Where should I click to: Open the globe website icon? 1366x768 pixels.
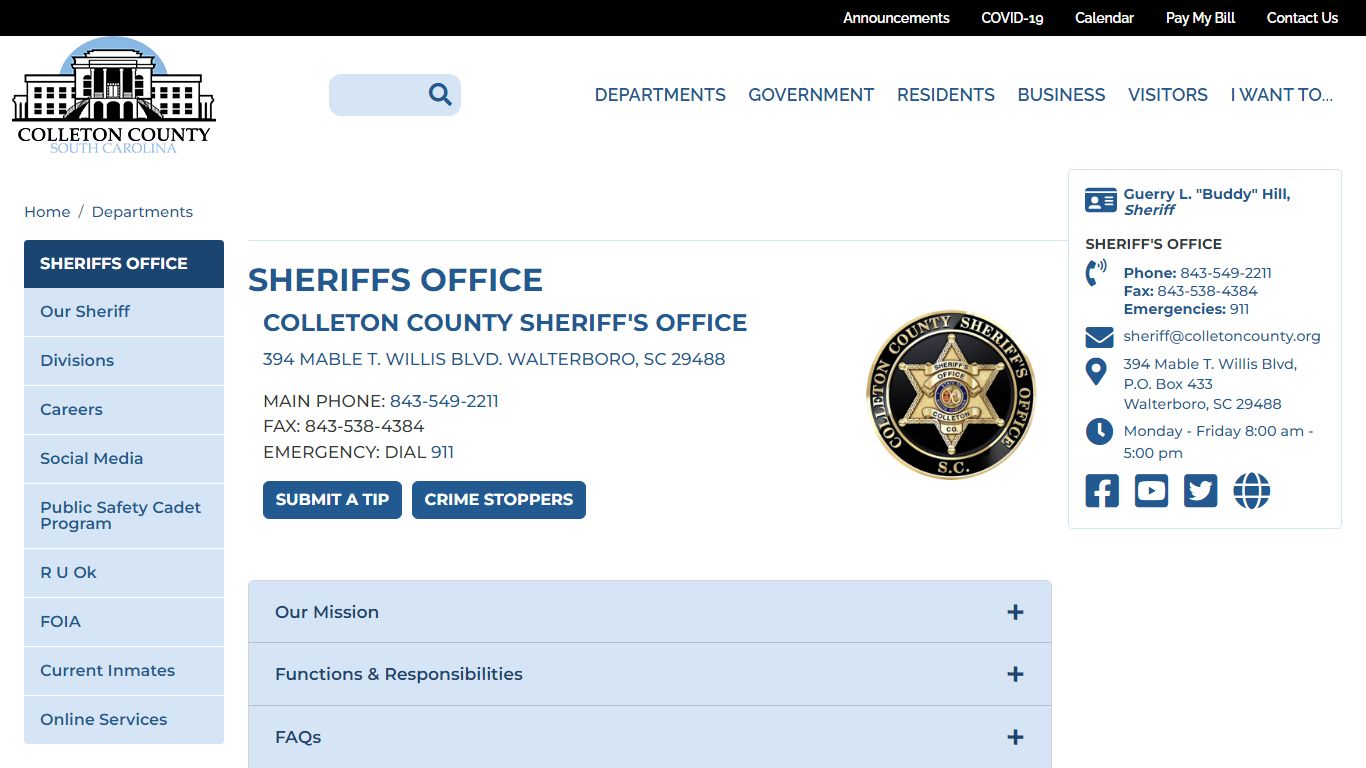tap(1252, 491)
